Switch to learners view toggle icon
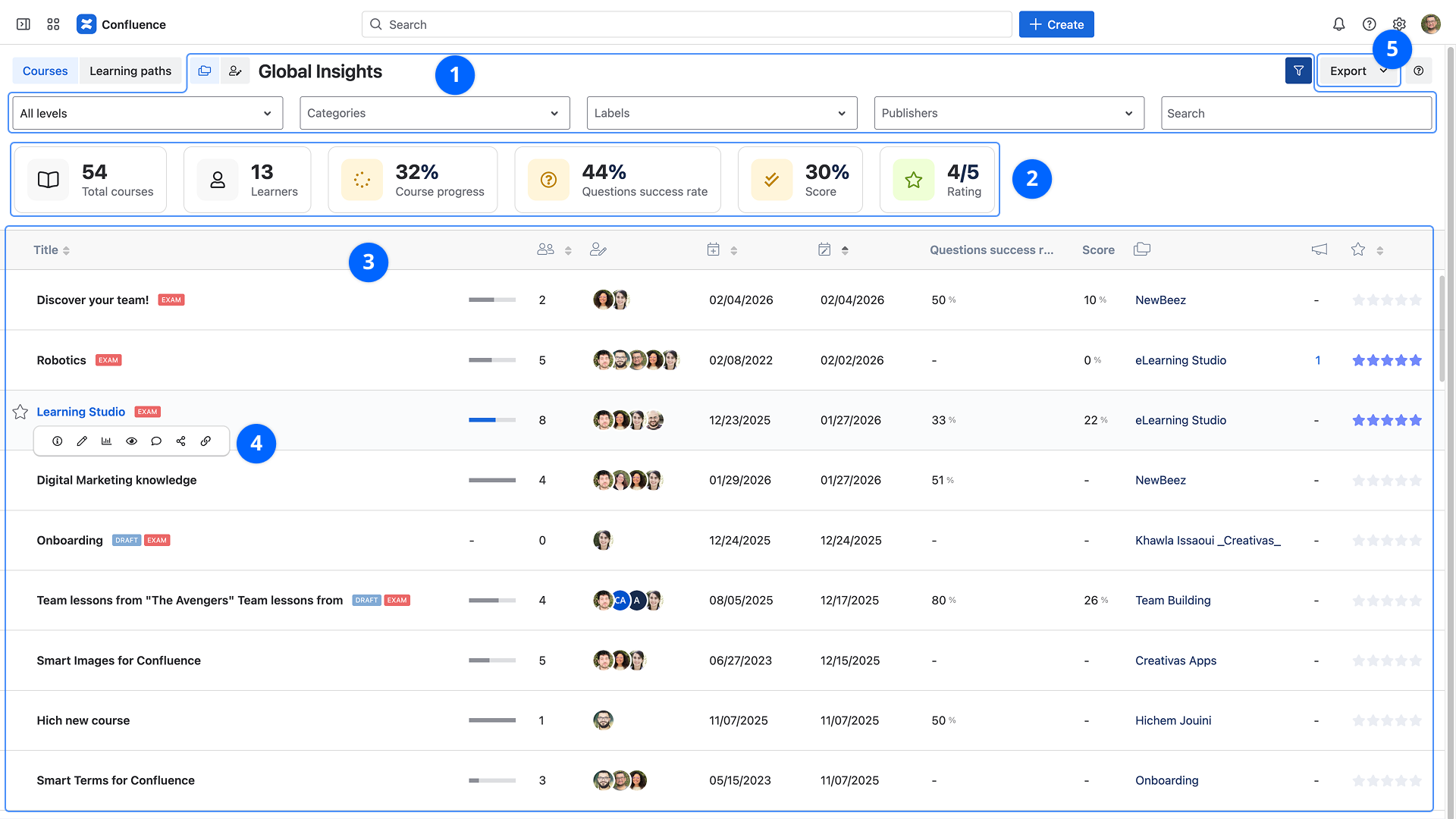 point(235,71)
